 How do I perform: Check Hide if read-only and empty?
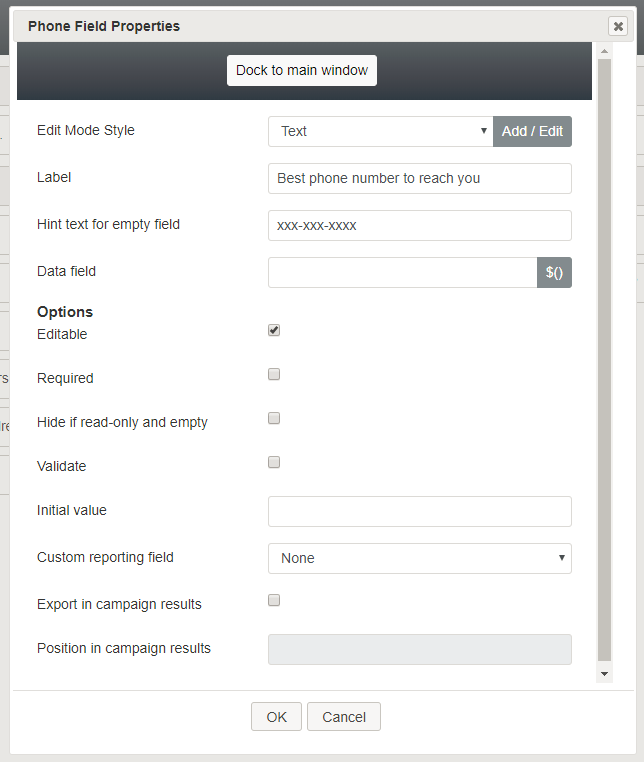[x=274, y=418]
